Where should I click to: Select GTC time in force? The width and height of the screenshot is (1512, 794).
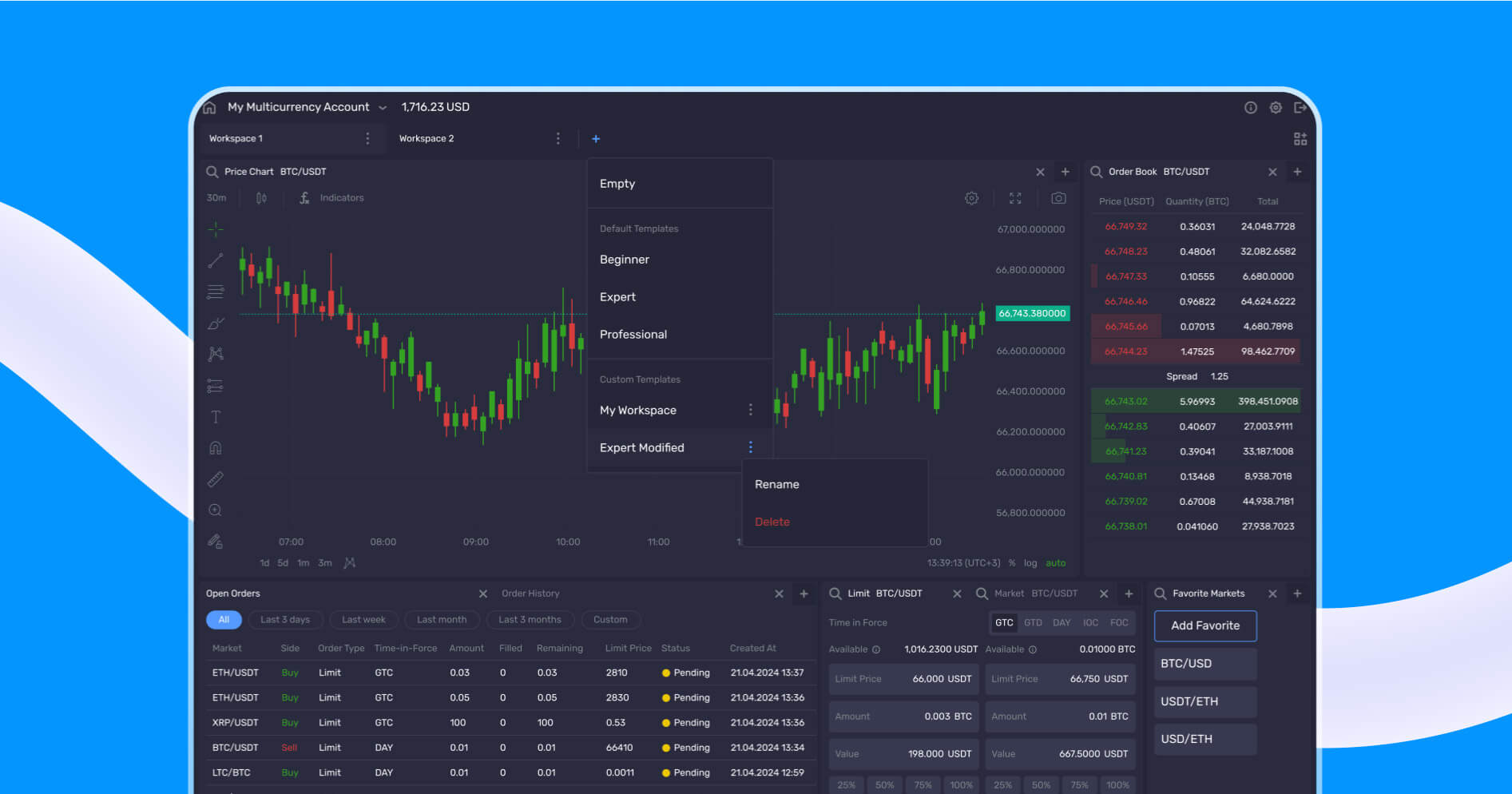coord(1004,623)
